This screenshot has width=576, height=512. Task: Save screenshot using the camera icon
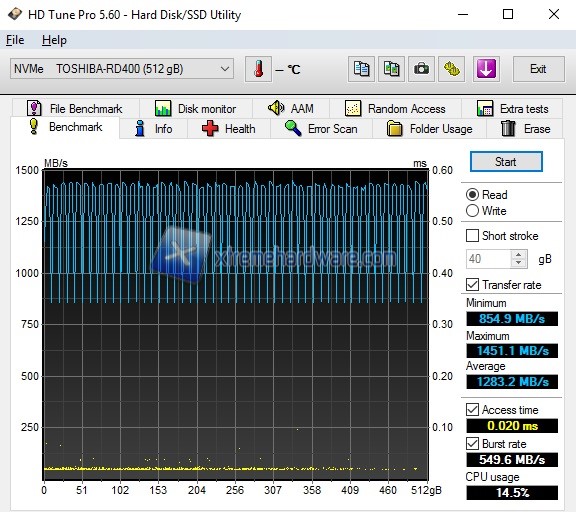pos(421,69)
